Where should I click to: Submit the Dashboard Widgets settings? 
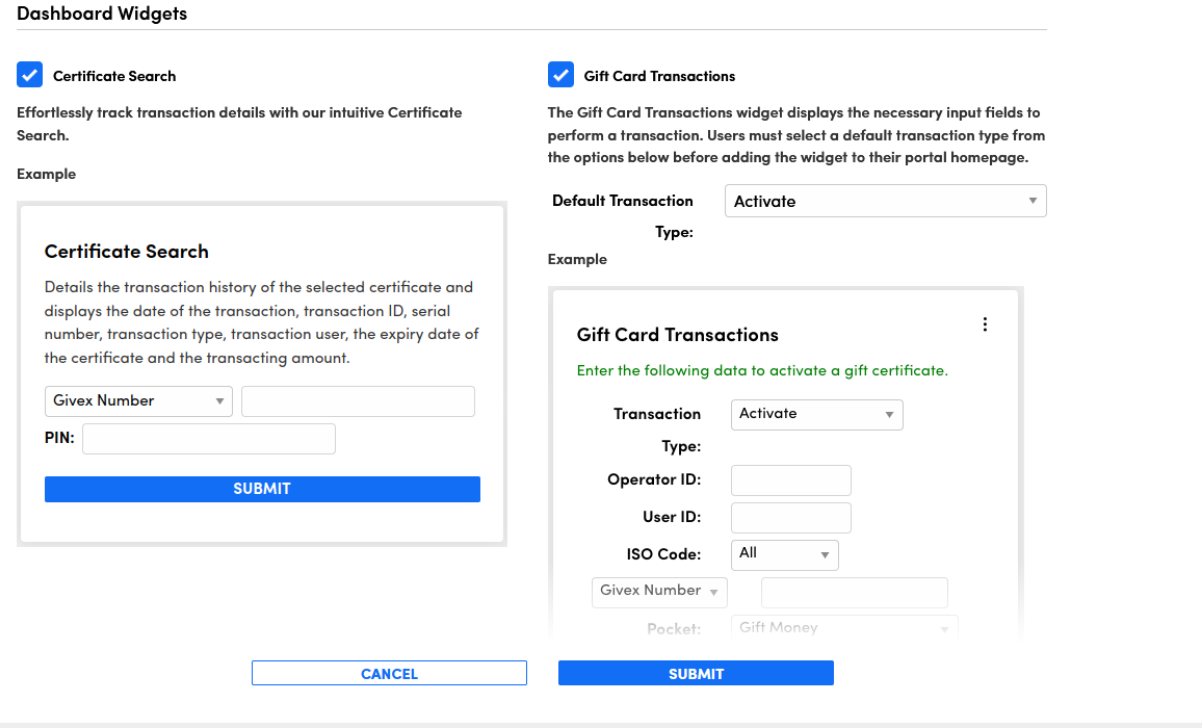(695, 674)
